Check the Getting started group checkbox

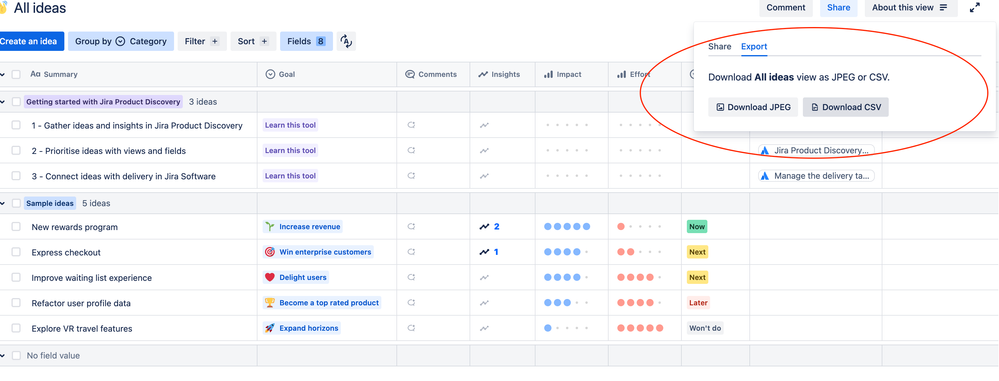click(x=16, y=102)
